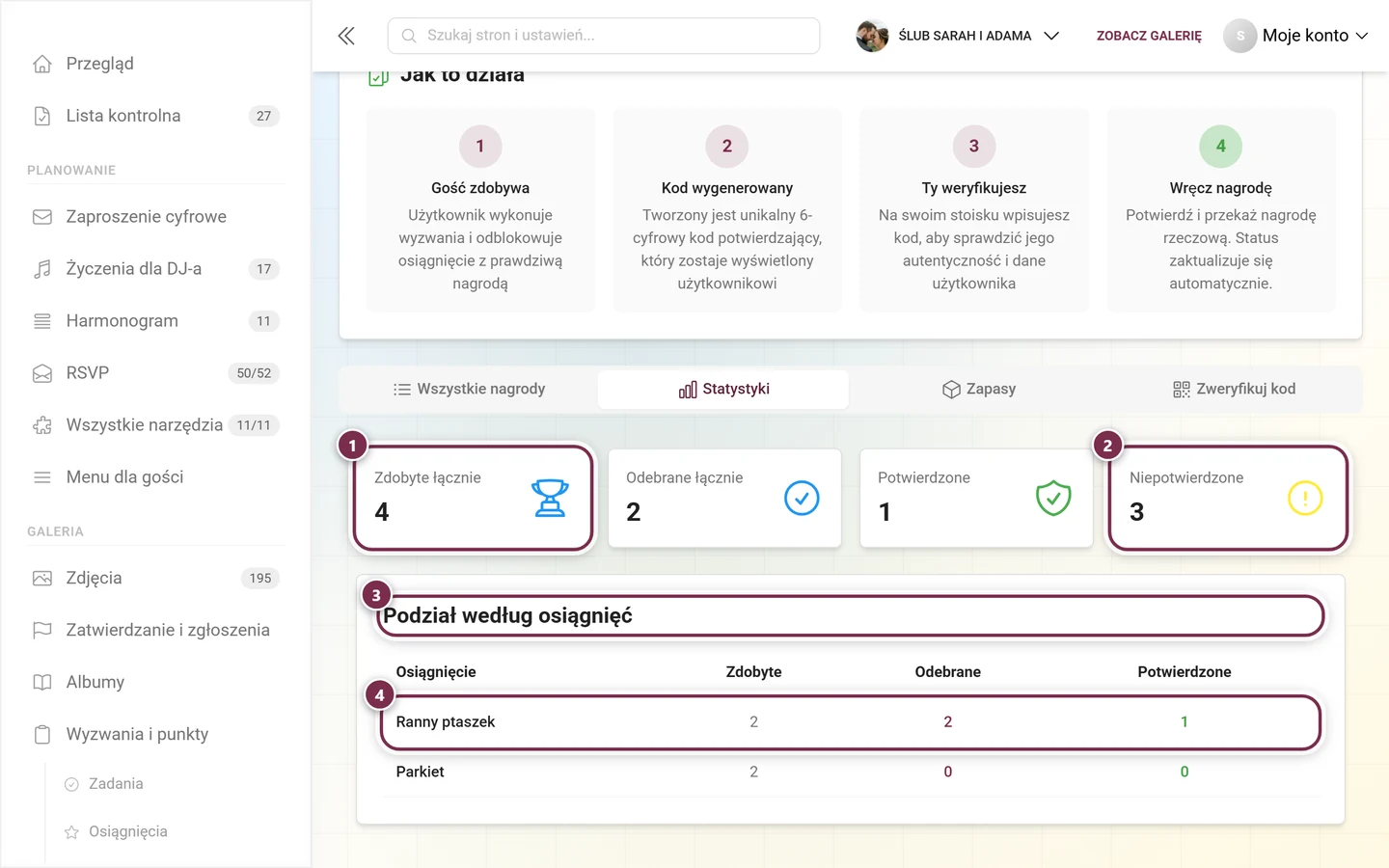The image size is (1389, 868).
Task: Click the RSVP open envelope icon
Action: [42, 373]
